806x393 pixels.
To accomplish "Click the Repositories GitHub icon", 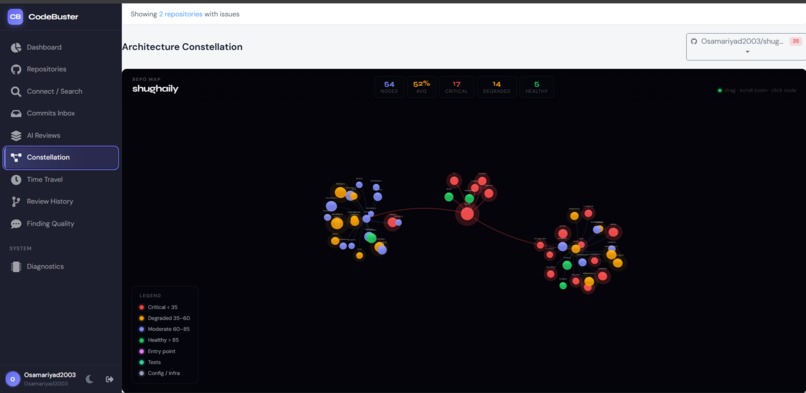I will [x=16, y=69].
